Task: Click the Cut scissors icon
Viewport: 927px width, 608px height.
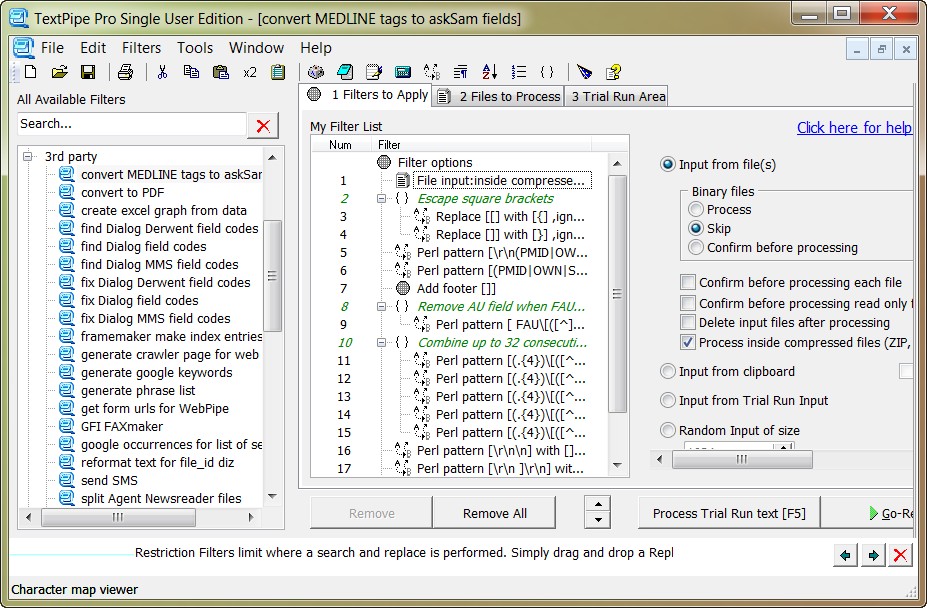Action: click(162, 72)
